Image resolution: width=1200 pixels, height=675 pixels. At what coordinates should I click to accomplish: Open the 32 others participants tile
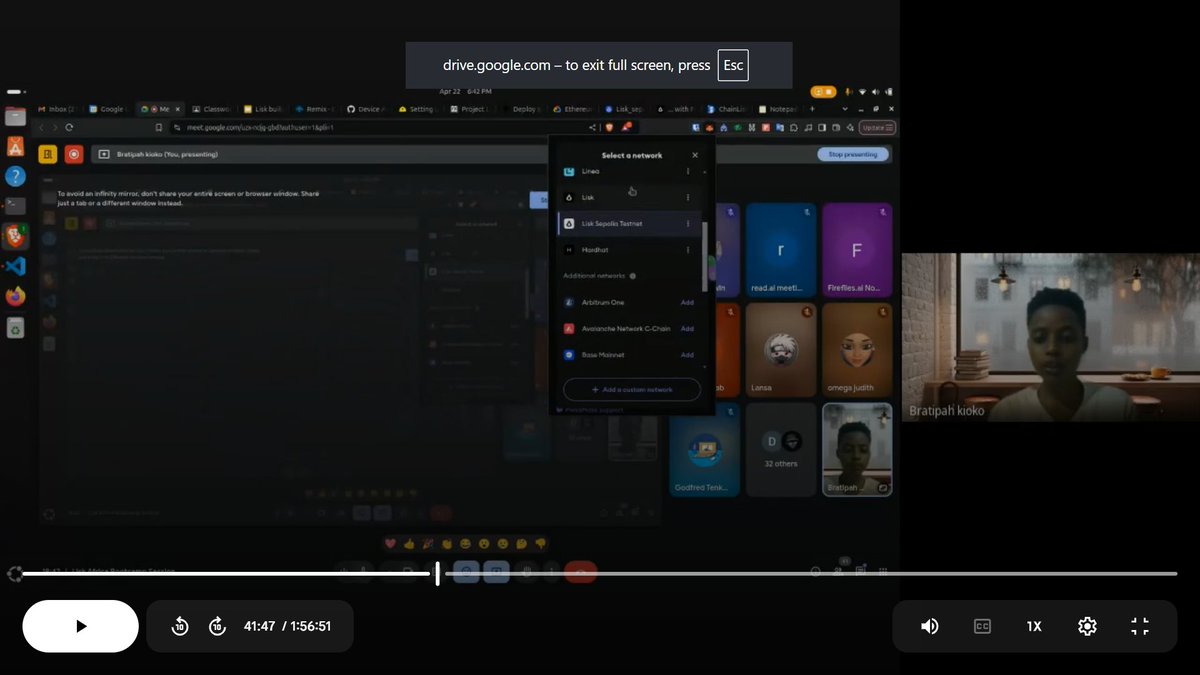click(x=780, y=449)
